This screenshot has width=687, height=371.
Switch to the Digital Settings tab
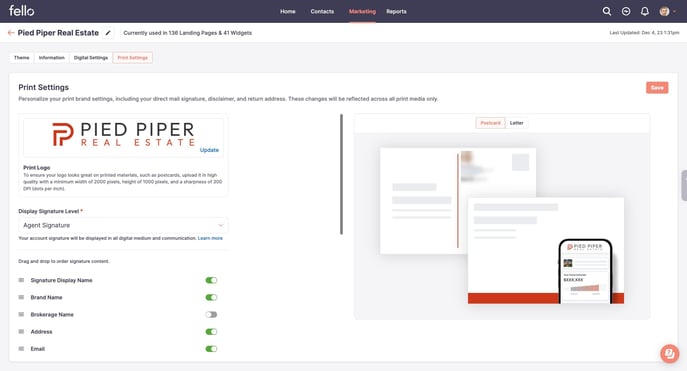click(91, 58)
